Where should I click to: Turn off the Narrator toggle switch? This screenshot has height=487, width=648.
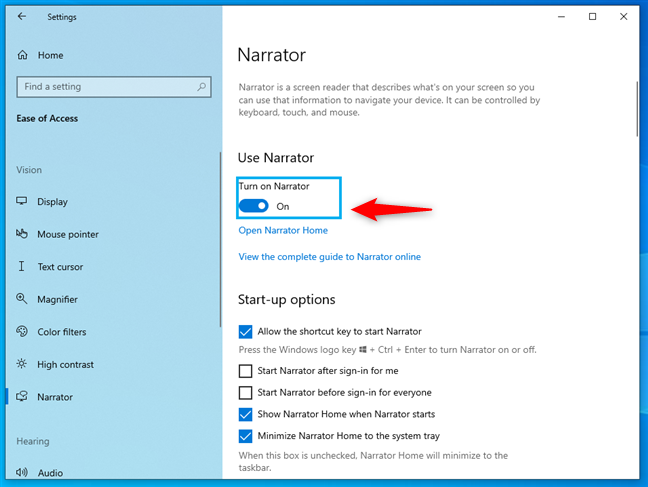253,206
